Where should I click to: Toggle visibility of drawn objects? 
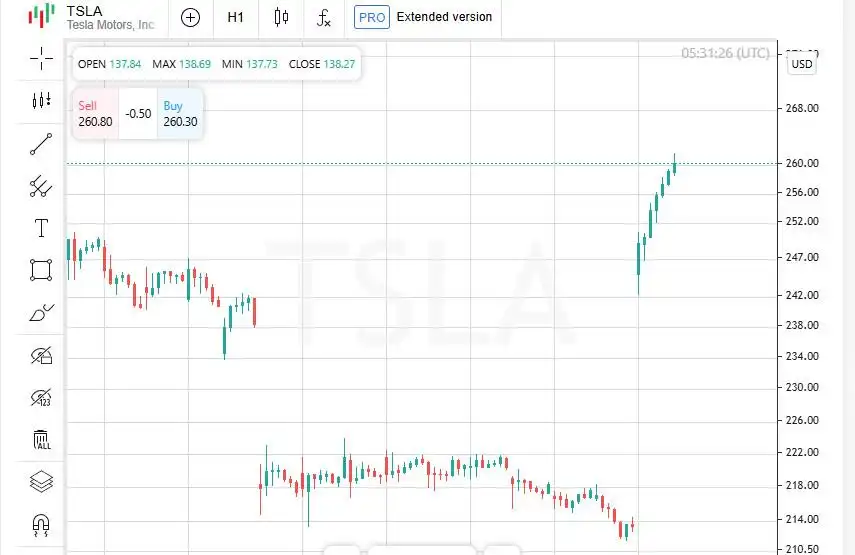(41, 355)
